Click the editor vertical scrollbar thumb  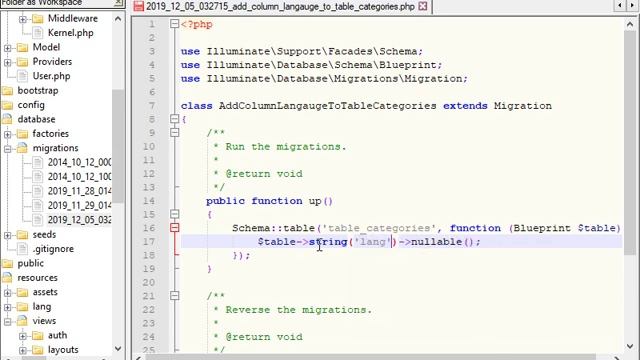point(630,142)
